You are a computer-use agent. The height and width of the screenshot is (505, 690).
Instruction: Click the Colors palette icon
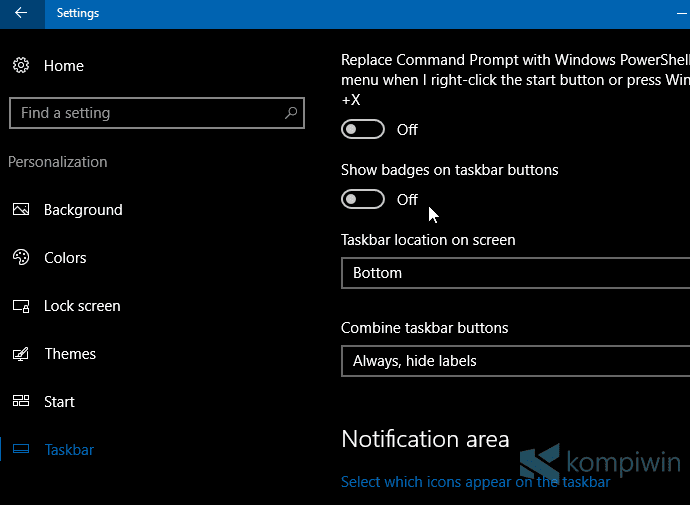[21, 257]
